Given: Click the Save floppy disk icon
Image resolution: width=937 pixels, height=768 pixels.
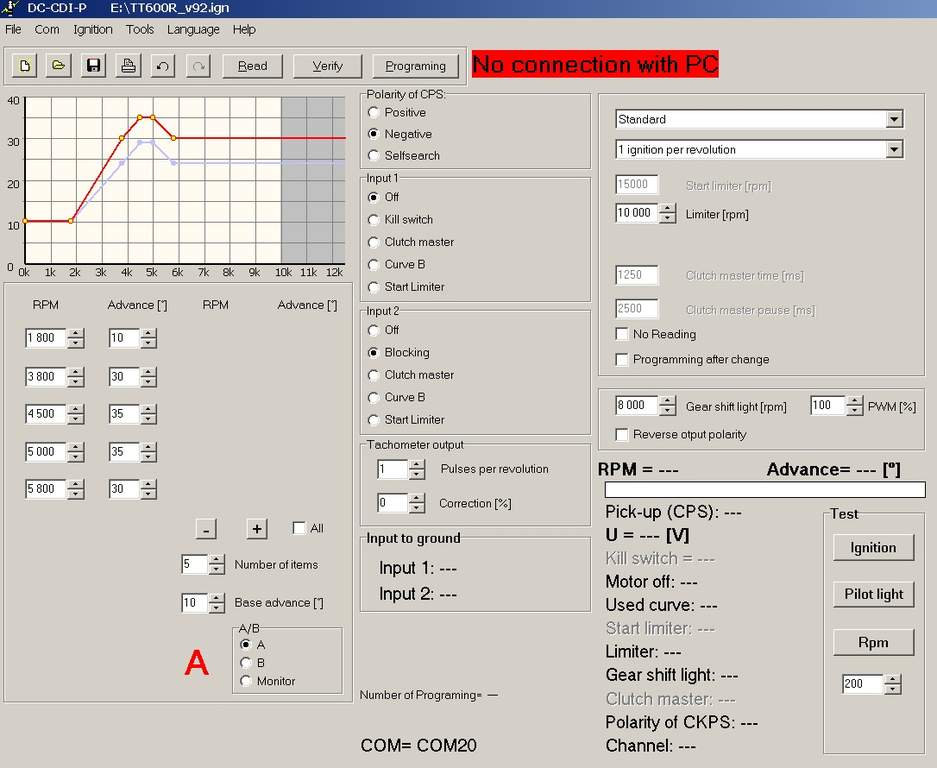Looking at the screenshot, I should [x=93, y=65].
